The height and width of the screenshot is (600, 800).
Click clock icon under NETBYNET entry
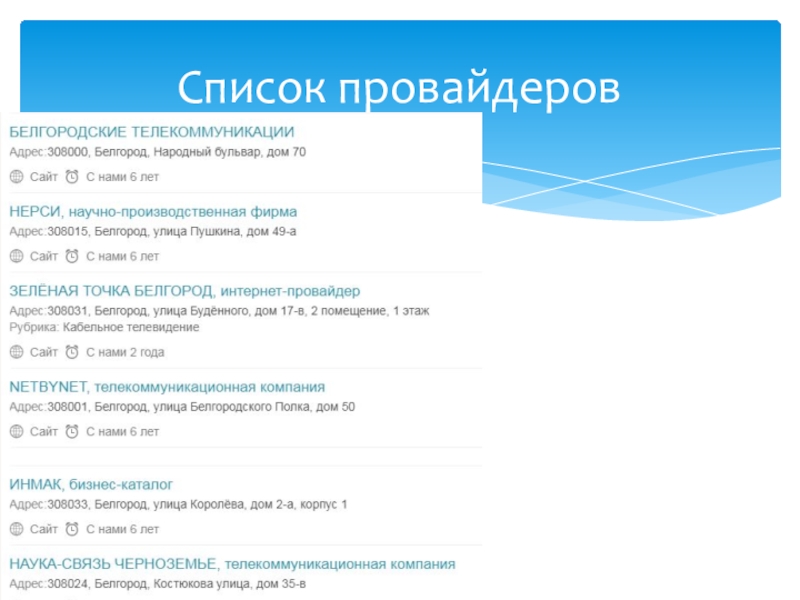(72, 432)
